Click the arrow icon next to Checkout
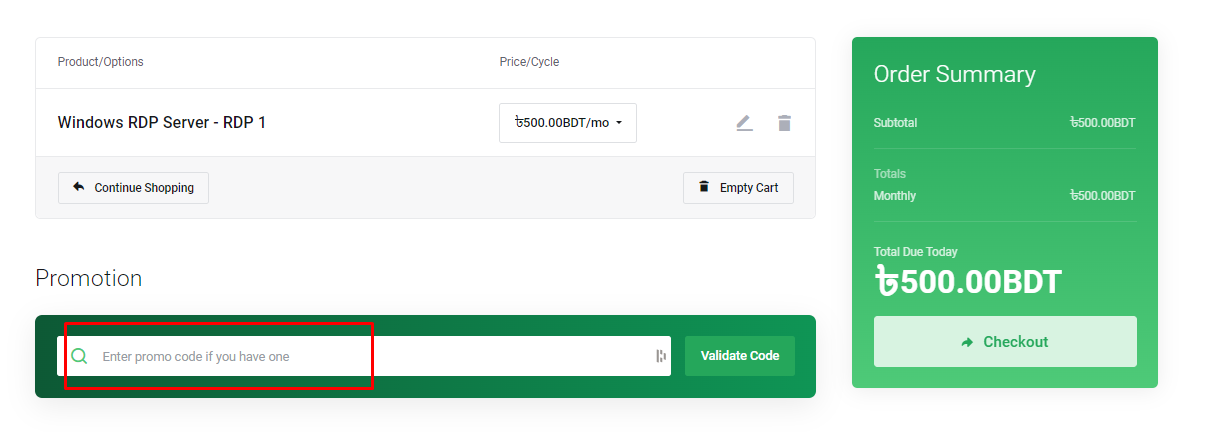1206x432 pixels. [967, 342]
